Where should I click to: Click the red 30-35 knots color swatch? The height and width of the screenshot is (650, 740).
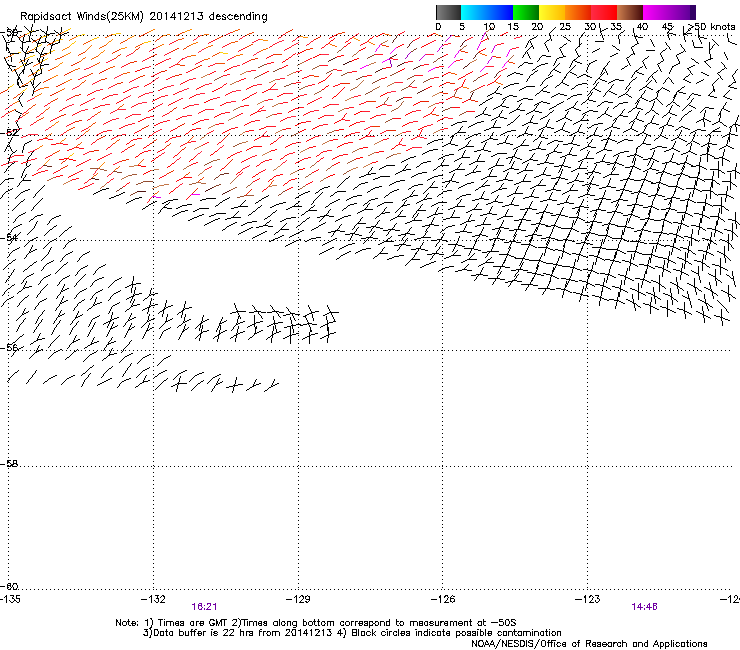coord(604,12)
